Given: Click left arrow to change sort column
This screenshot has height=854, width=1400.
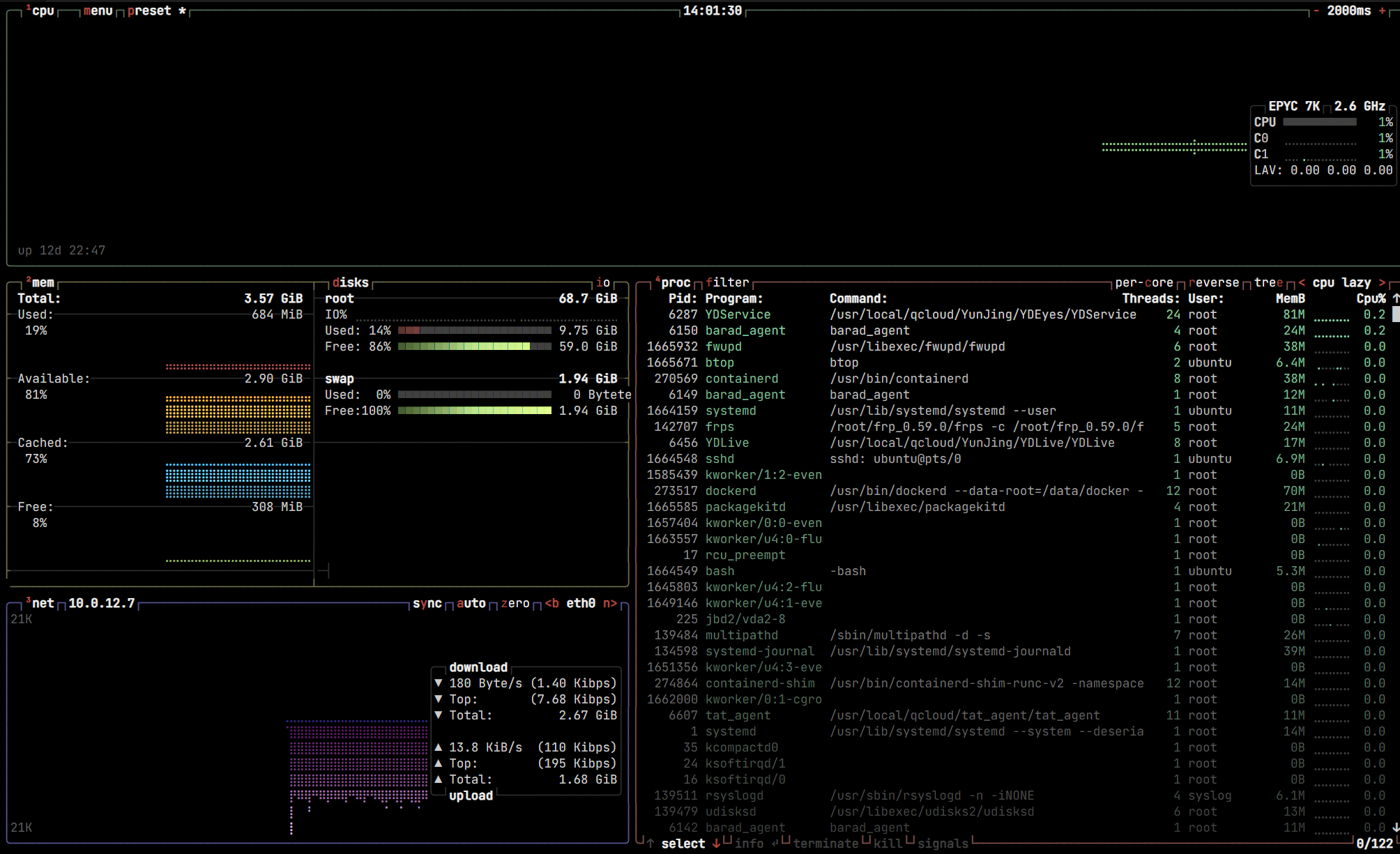Looking at the screenshot, I should point(1302,282).
